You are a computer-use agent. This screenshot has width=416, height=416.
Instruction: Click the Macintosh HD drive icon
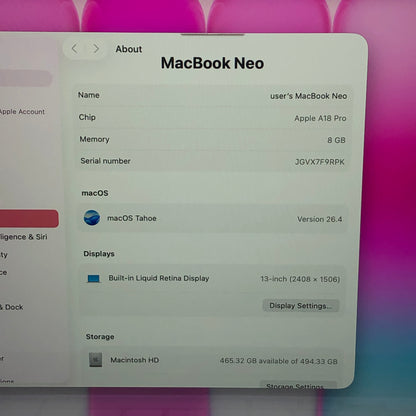tap(96, 360)
